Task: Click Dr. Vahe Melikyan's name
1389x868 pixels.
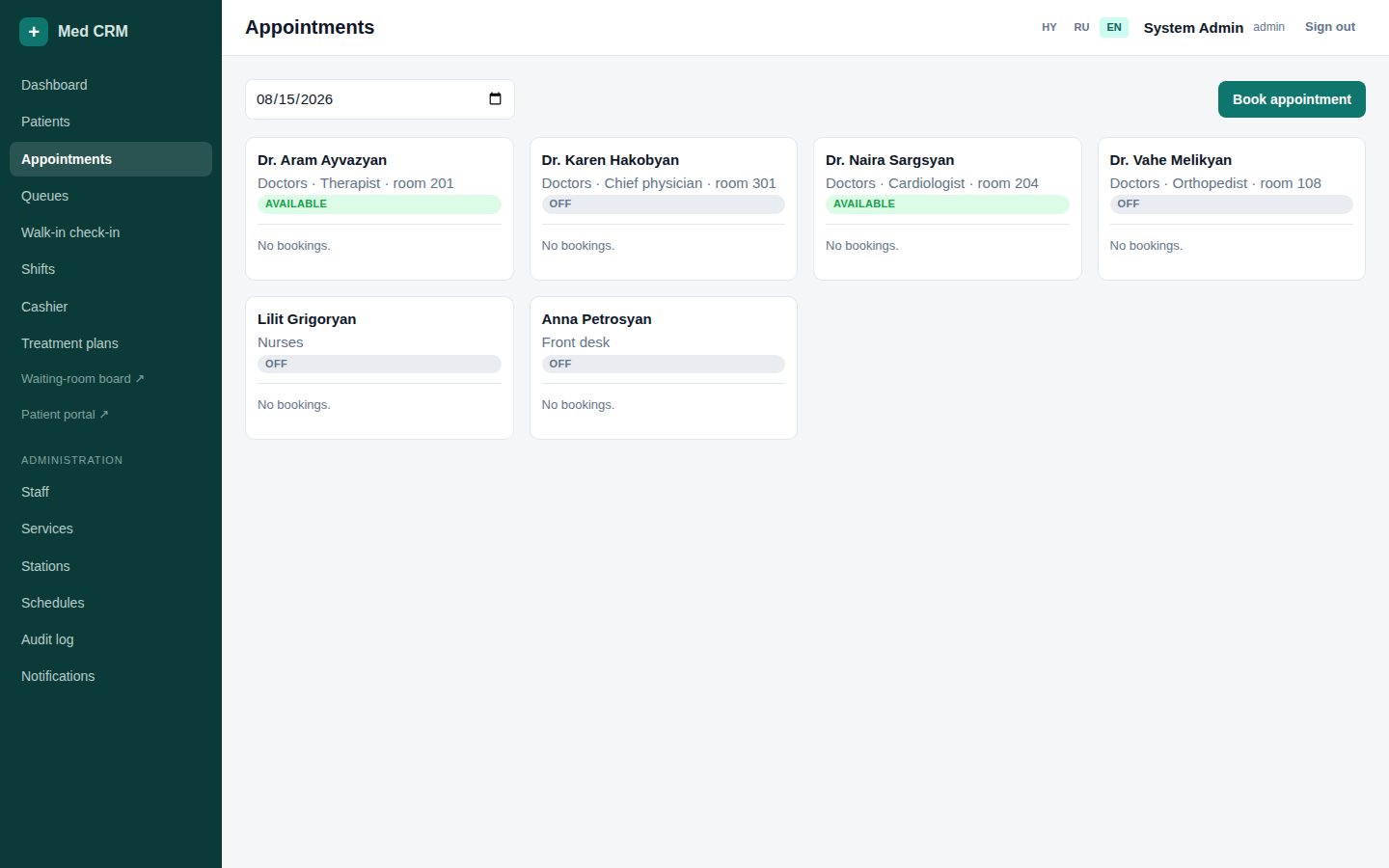Action: (x=1171, y=160)
